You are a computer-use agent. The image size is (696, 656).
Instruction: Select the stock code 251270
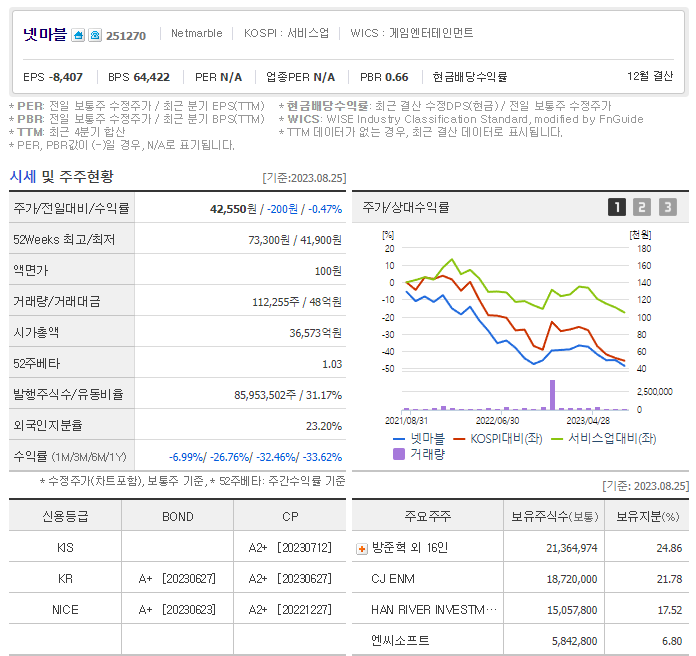tap(126, 36)
